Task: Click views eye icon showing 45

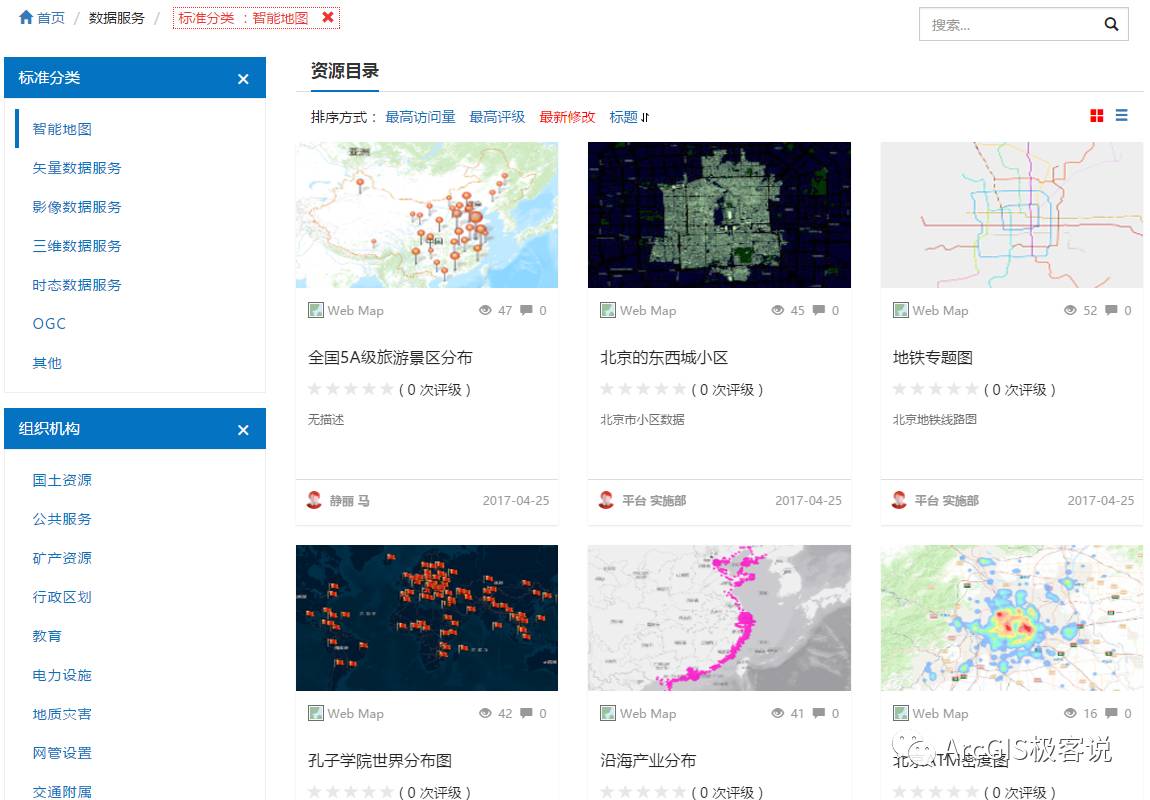Action: (x=777, y=310)
